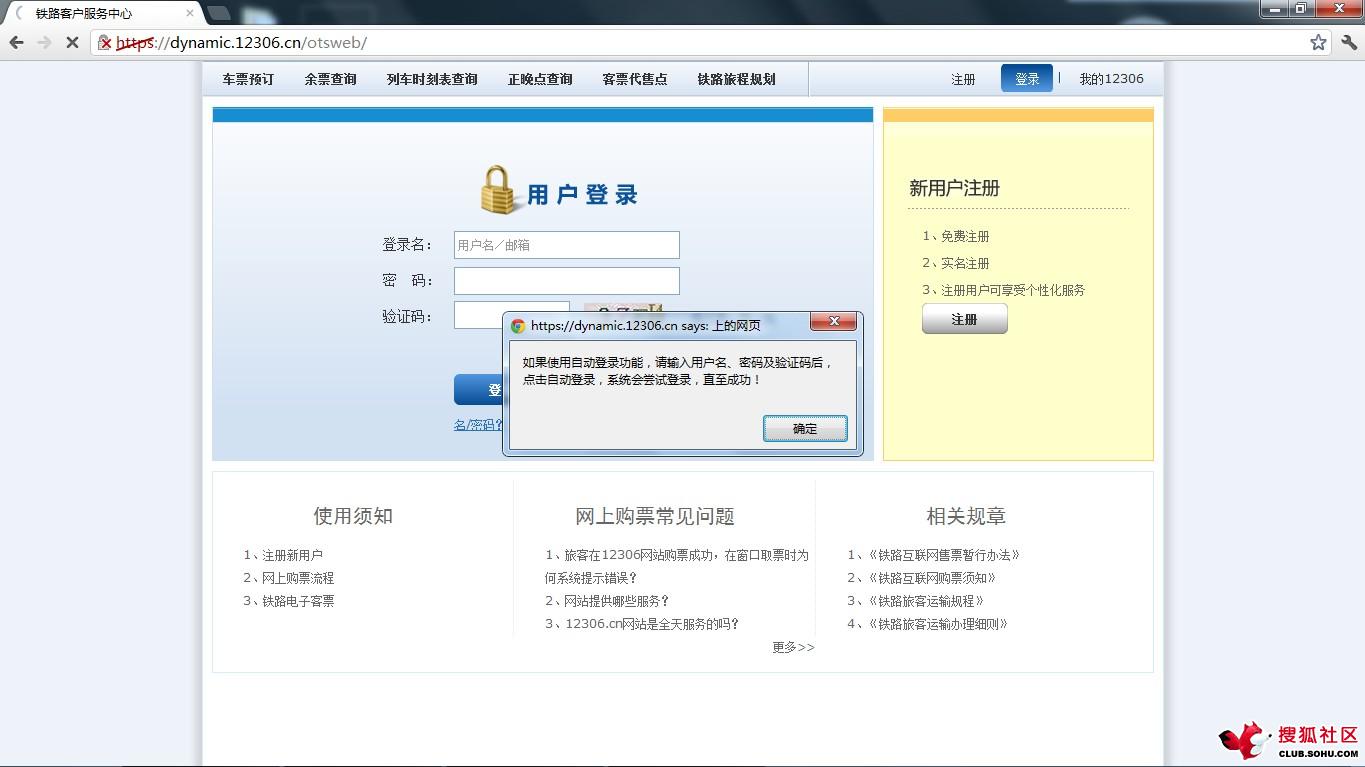
Task: Click the 注册 link in top bar
Action: pos(963,79)
